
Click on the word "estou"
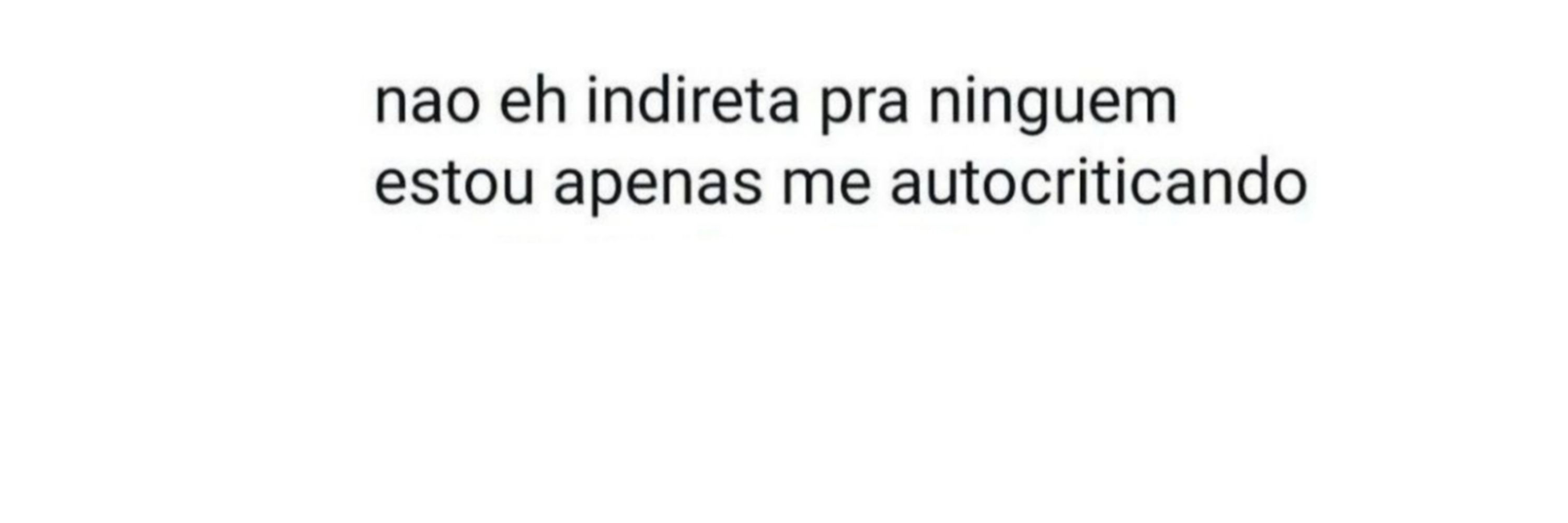[454, 181]
